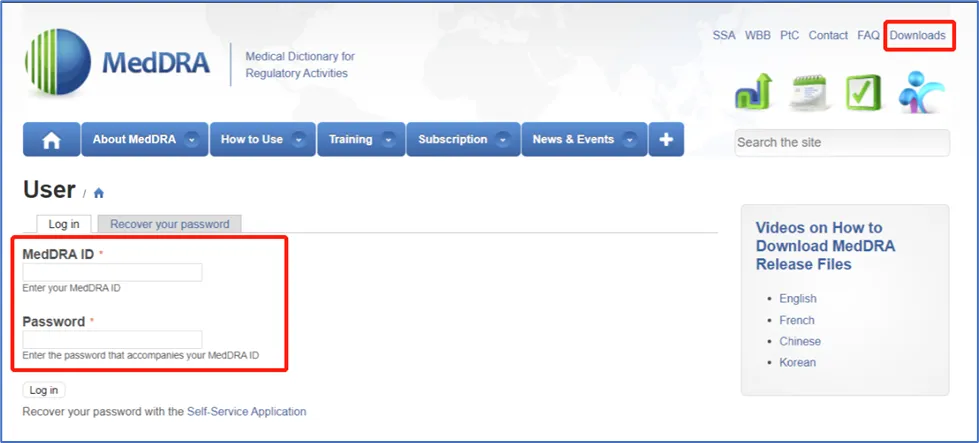Expand the News & Events menu arrow
Screen dimensions: 979x443
click(x=630, y=140)
